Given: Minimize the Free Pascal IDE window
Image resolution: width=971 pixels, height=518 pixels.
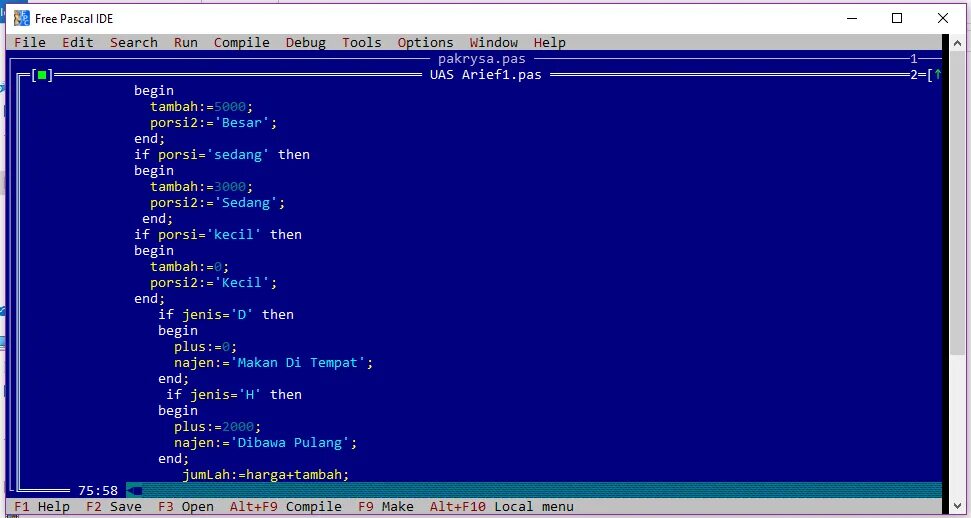Looking at the screenshot, I should [853, 19].
